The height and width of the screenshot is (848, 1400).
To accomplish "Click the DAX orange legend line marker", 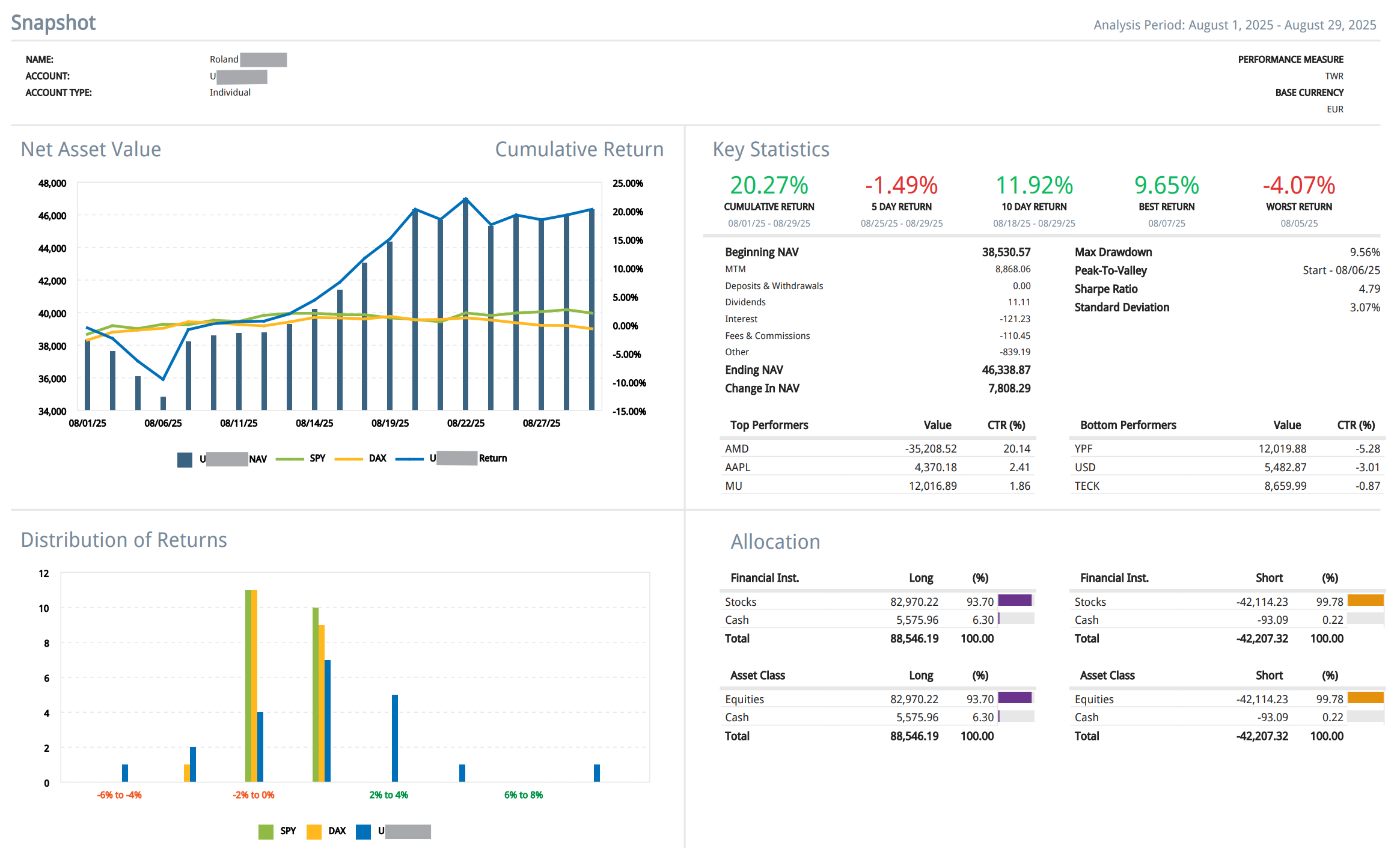I will pos(349,459).
